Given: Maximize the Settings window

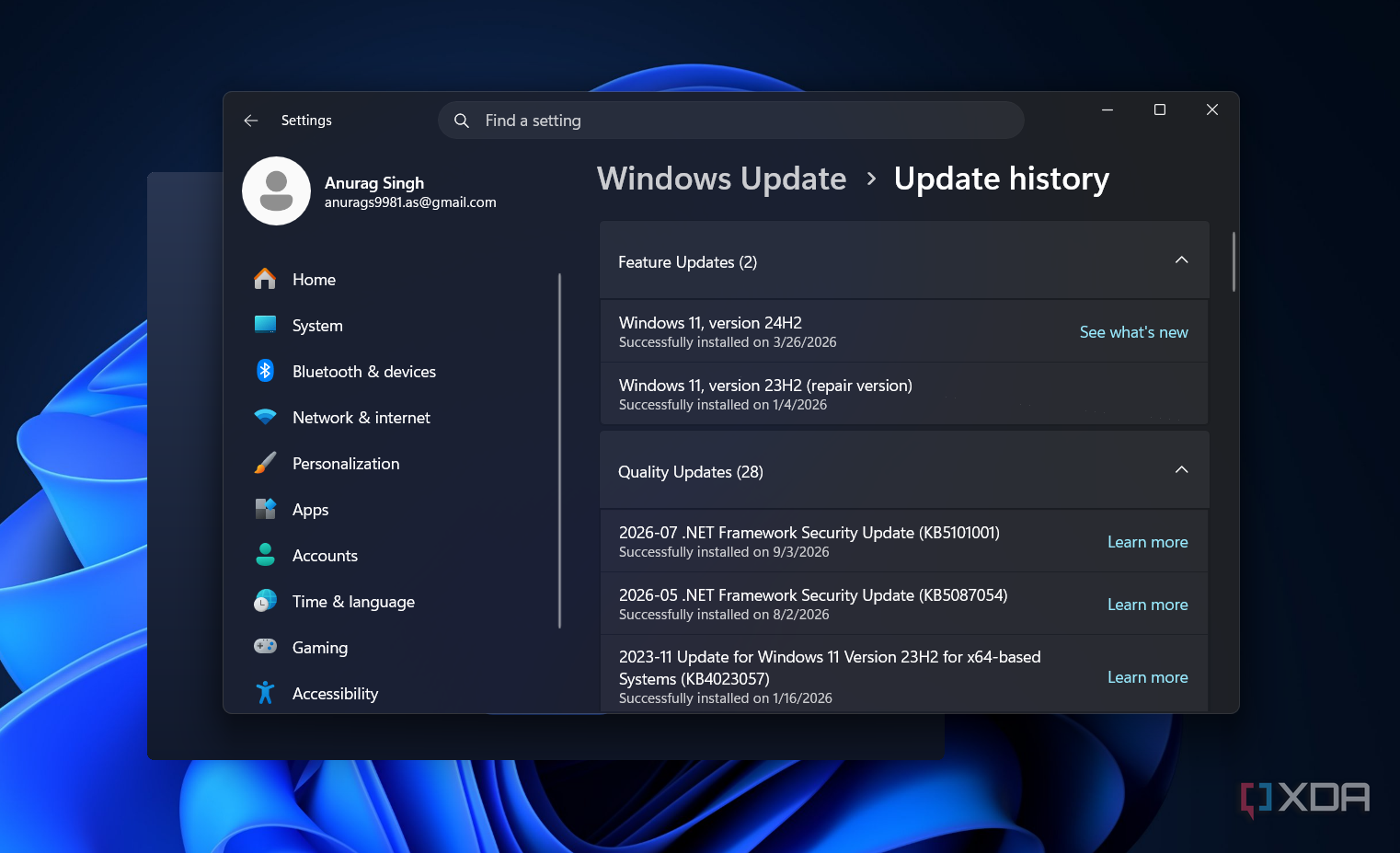Looking at the screenshot, I should click(x=1160, y=110).
